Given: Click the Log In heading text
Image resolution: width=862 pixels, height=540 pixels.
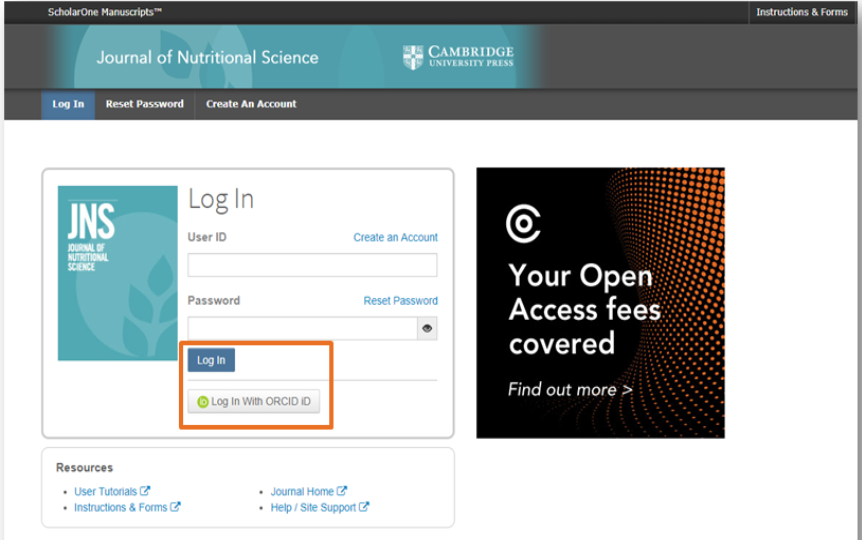Looking at the screenshot, I should [x=221, y=199].
